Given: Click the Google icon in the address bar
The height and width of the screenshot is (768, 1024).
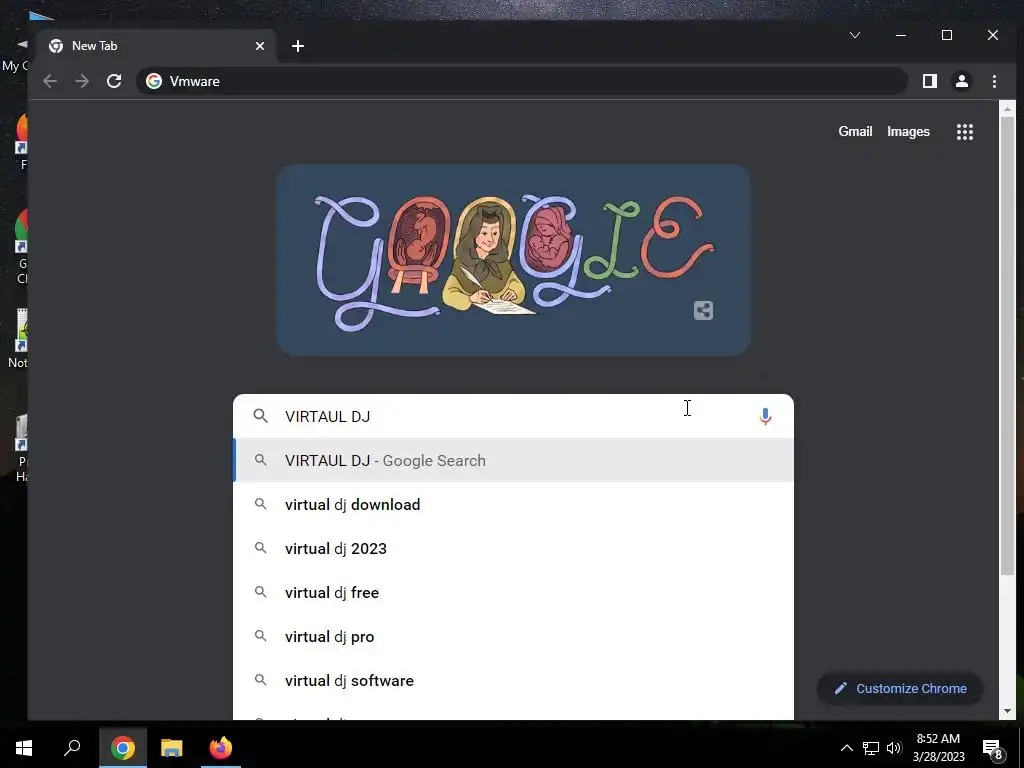Looking at the screenshot, I should coord(154,81).
